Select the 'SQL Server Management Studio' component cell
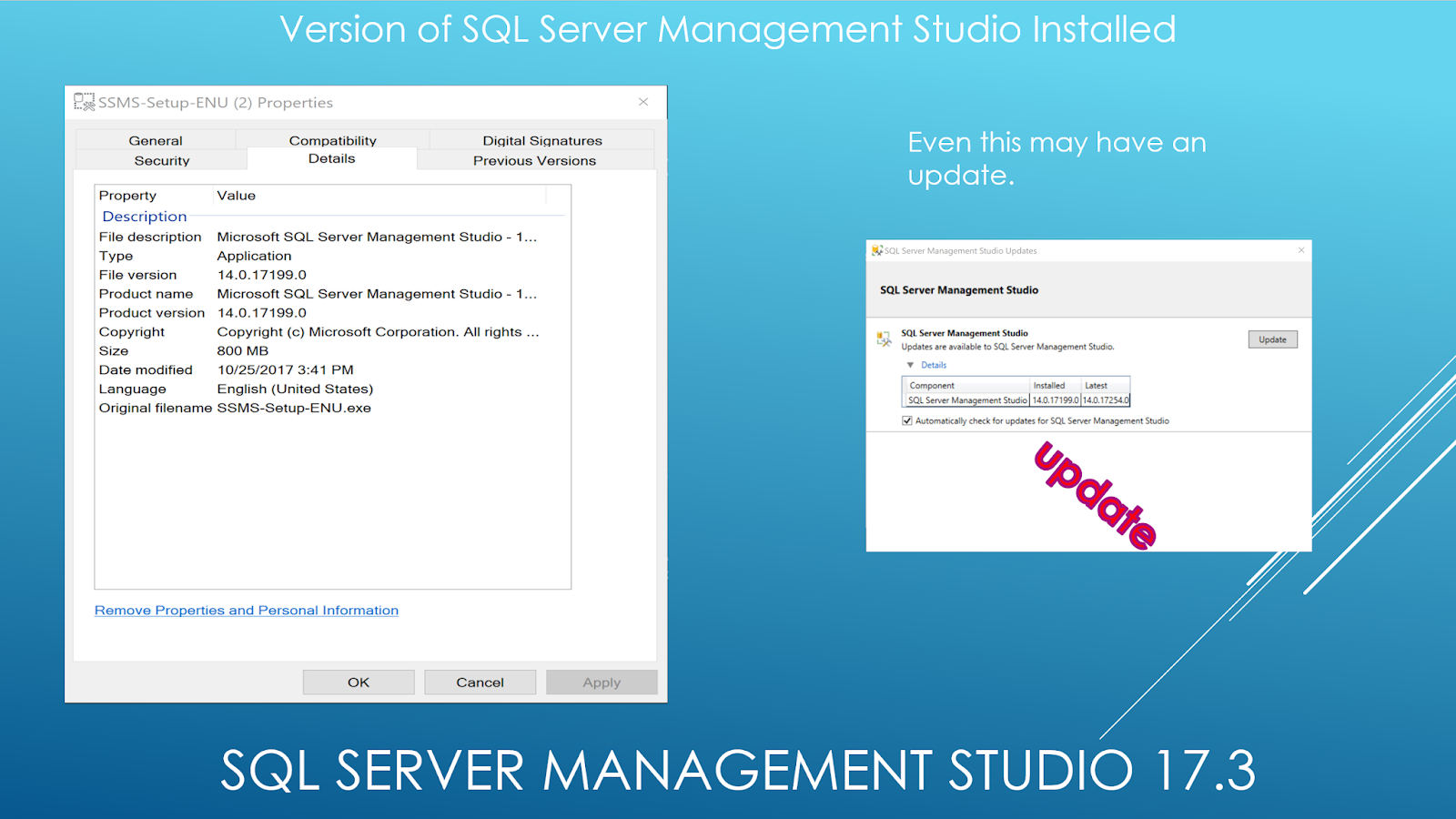 967,400
